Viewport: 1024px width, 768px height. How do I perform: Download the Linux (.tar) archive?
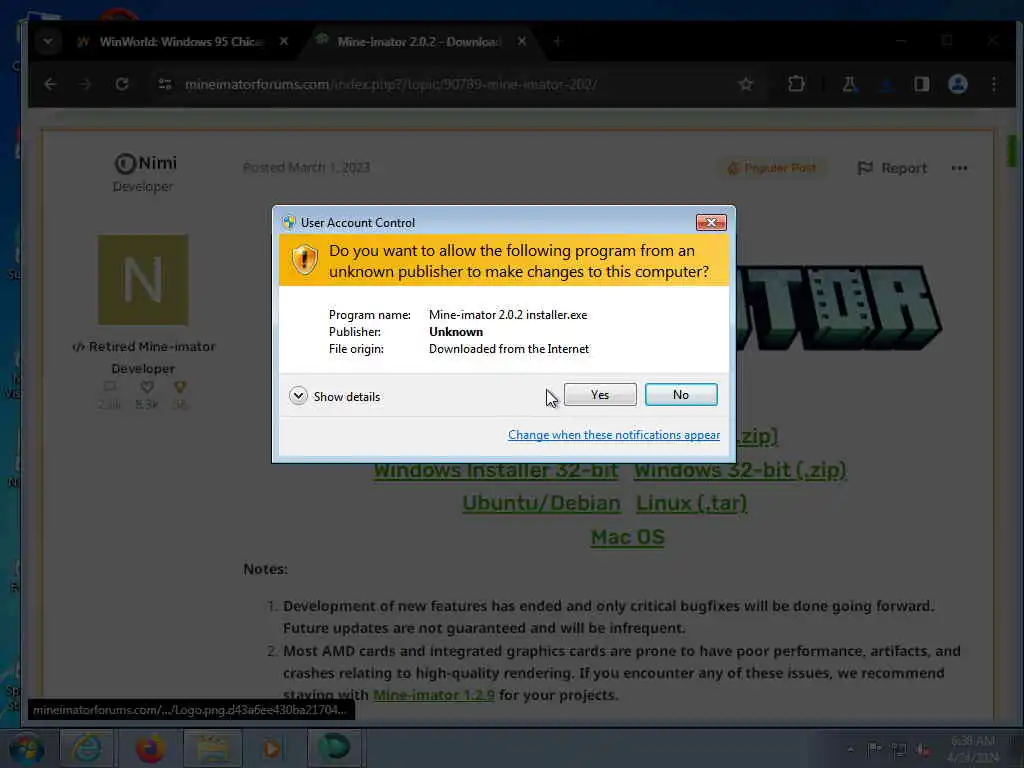point(692,504)
